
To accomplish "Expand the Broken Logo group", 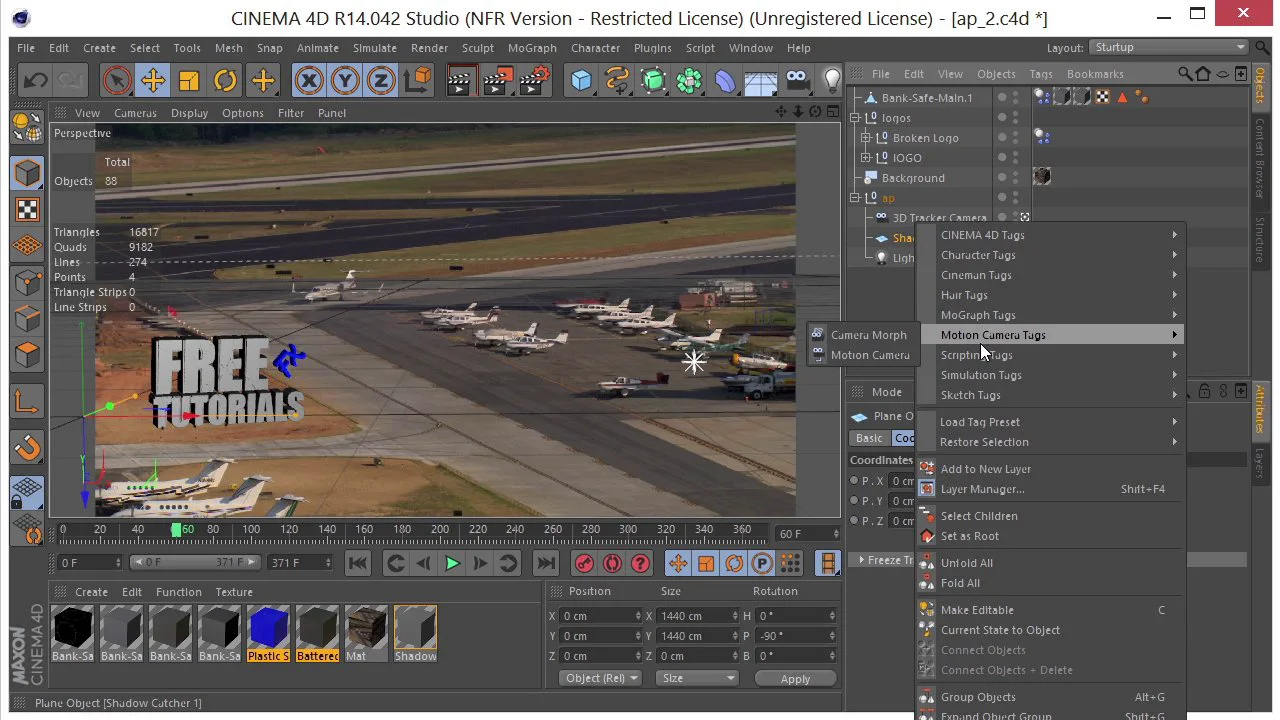I will click(866, 138).
